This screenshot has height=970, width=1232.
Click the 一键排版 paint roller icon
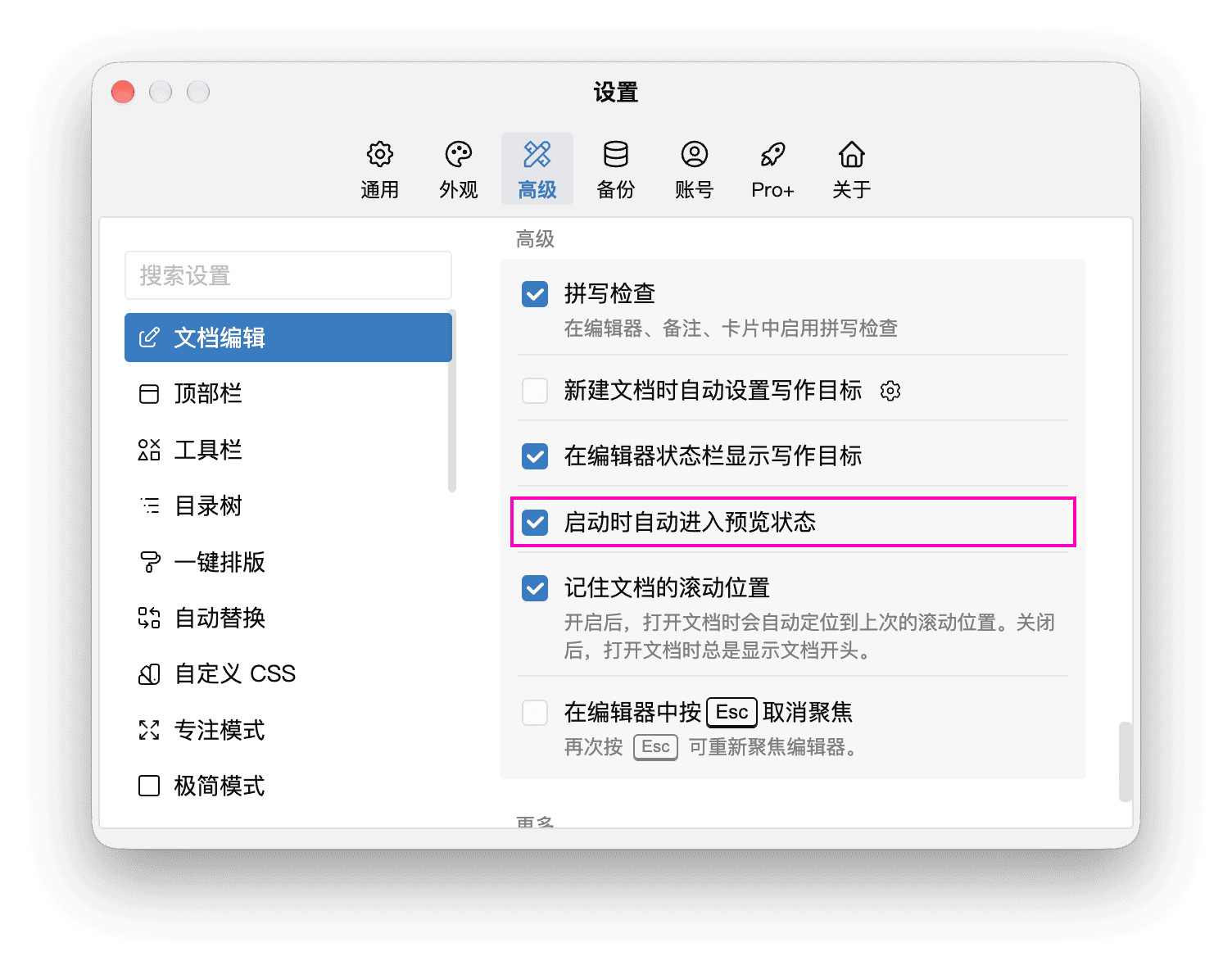tap(149, 562)
